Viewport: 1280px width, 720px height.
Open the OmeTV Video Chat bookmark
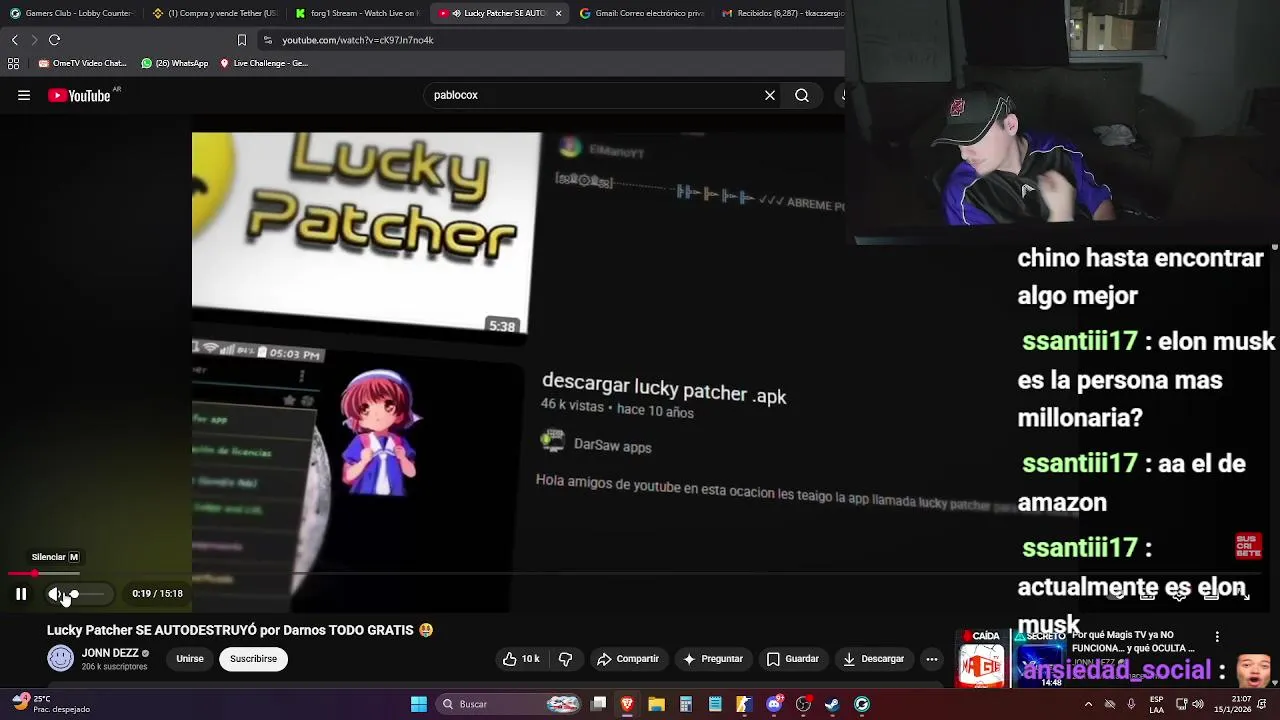(82, 63)
